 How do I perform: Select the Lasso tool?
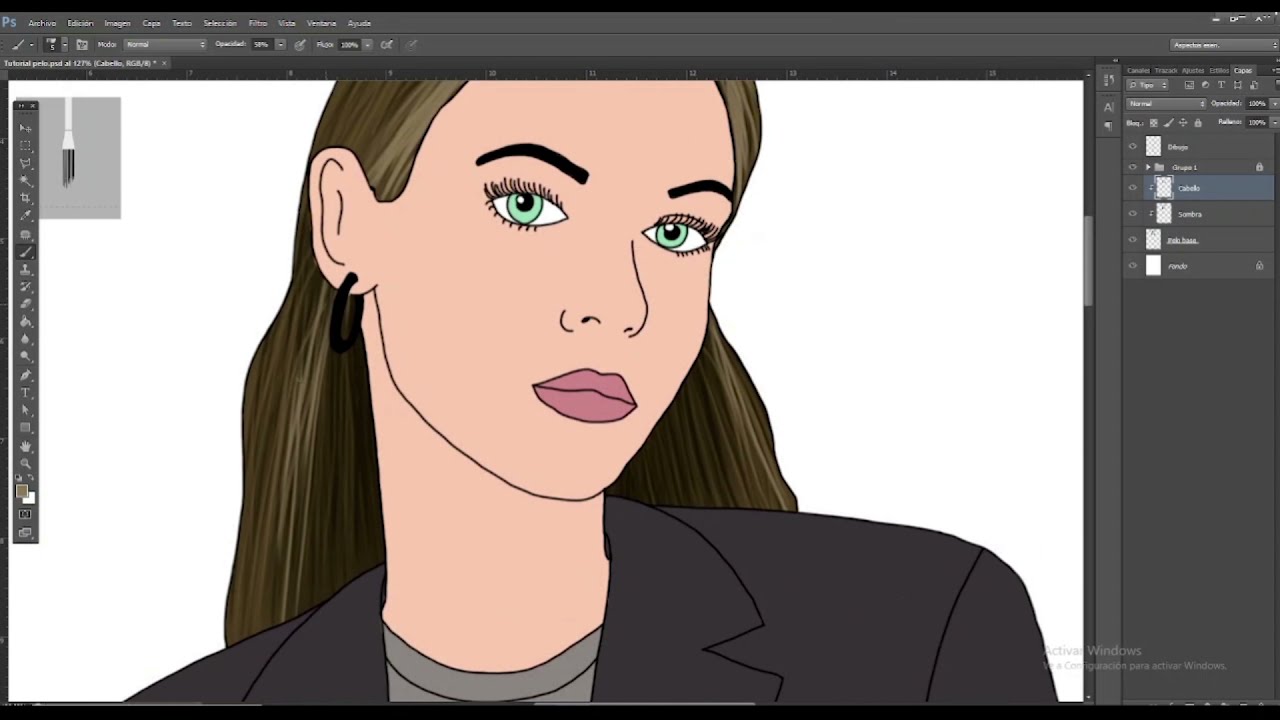coord(26,163)
